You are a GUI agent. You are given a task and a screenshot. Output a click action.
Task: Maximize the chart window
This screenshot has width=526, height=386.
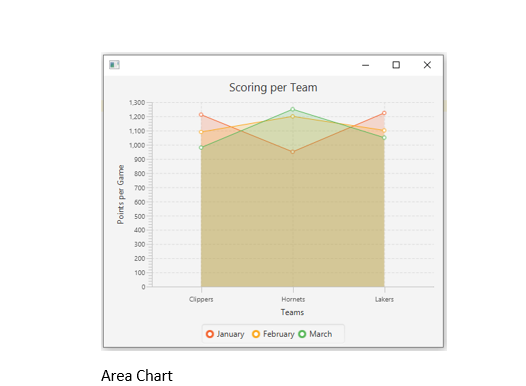(396, 65)
